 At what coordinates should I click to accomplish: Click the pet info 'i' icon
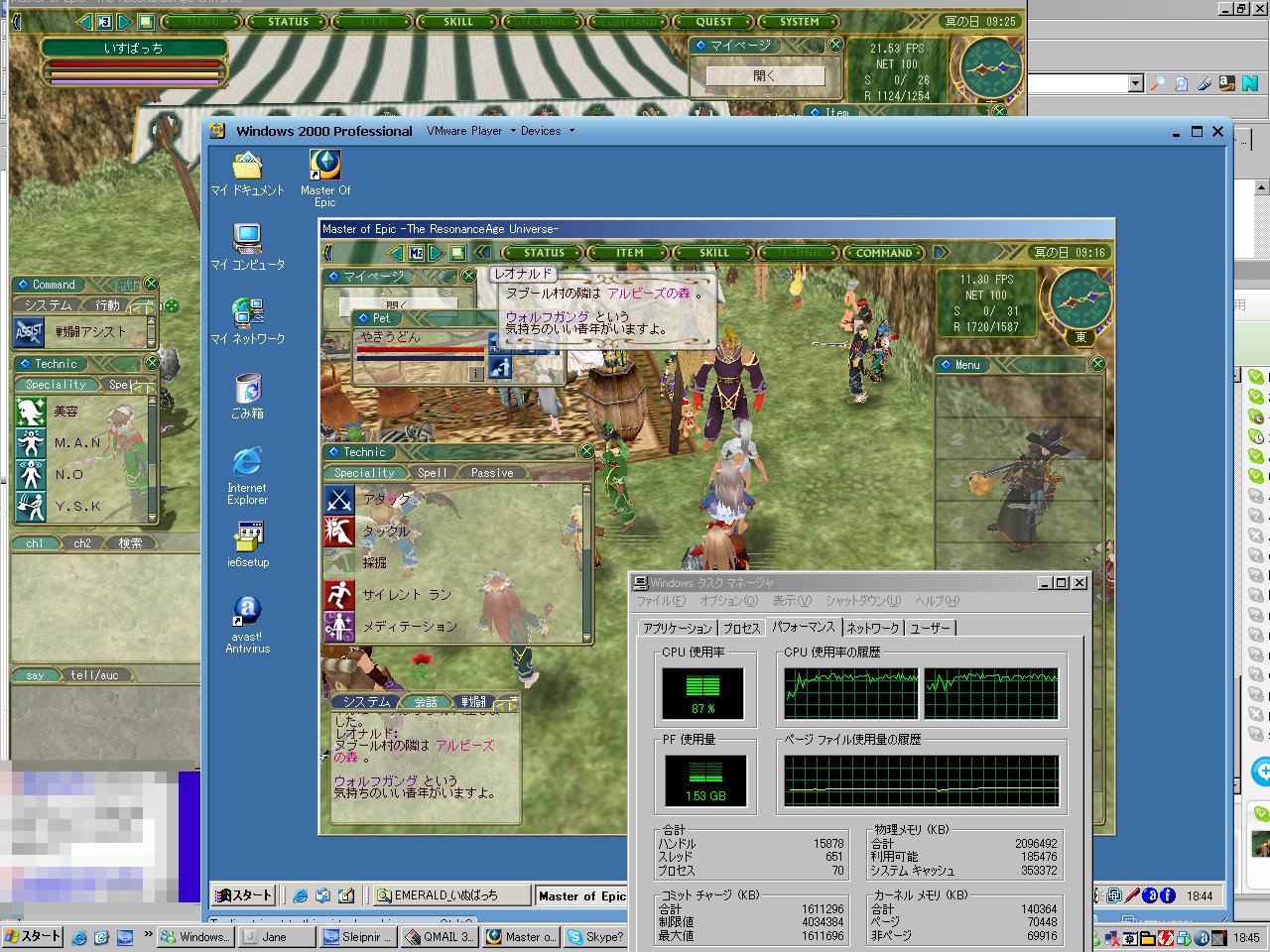tap(477, 373)
